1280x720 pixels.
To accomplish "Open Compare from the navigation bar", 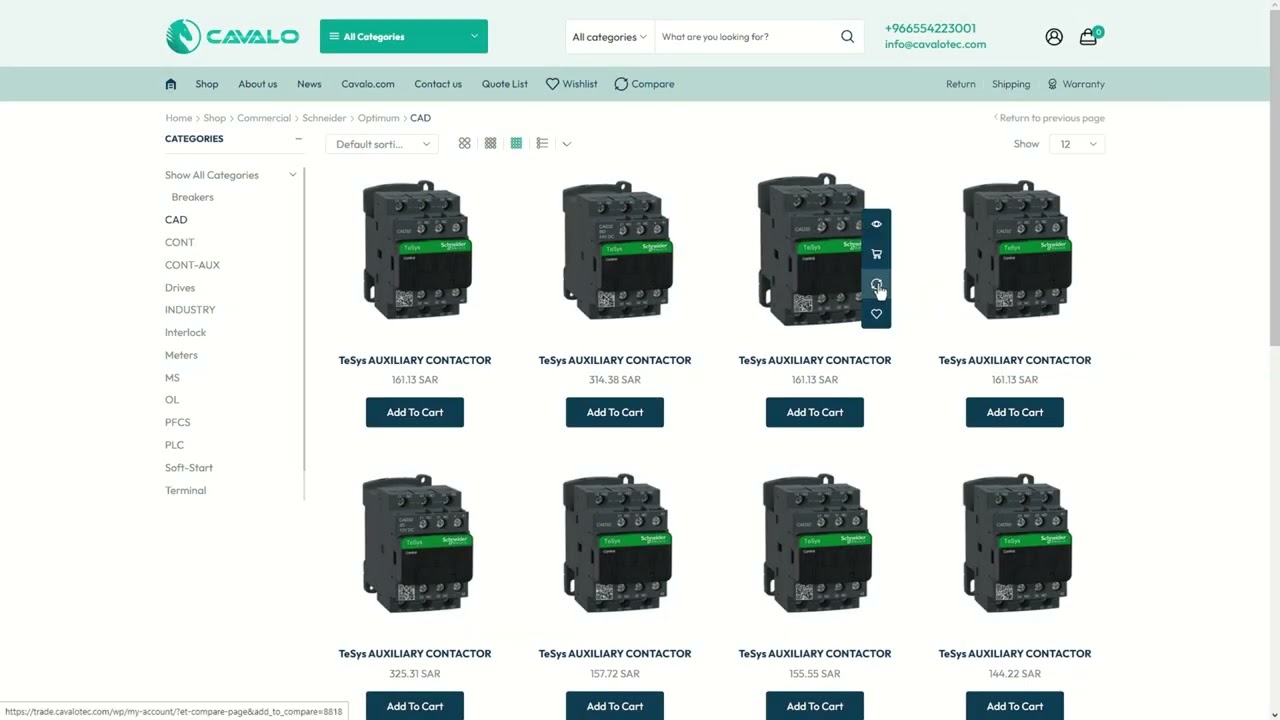I will (644, 84).
